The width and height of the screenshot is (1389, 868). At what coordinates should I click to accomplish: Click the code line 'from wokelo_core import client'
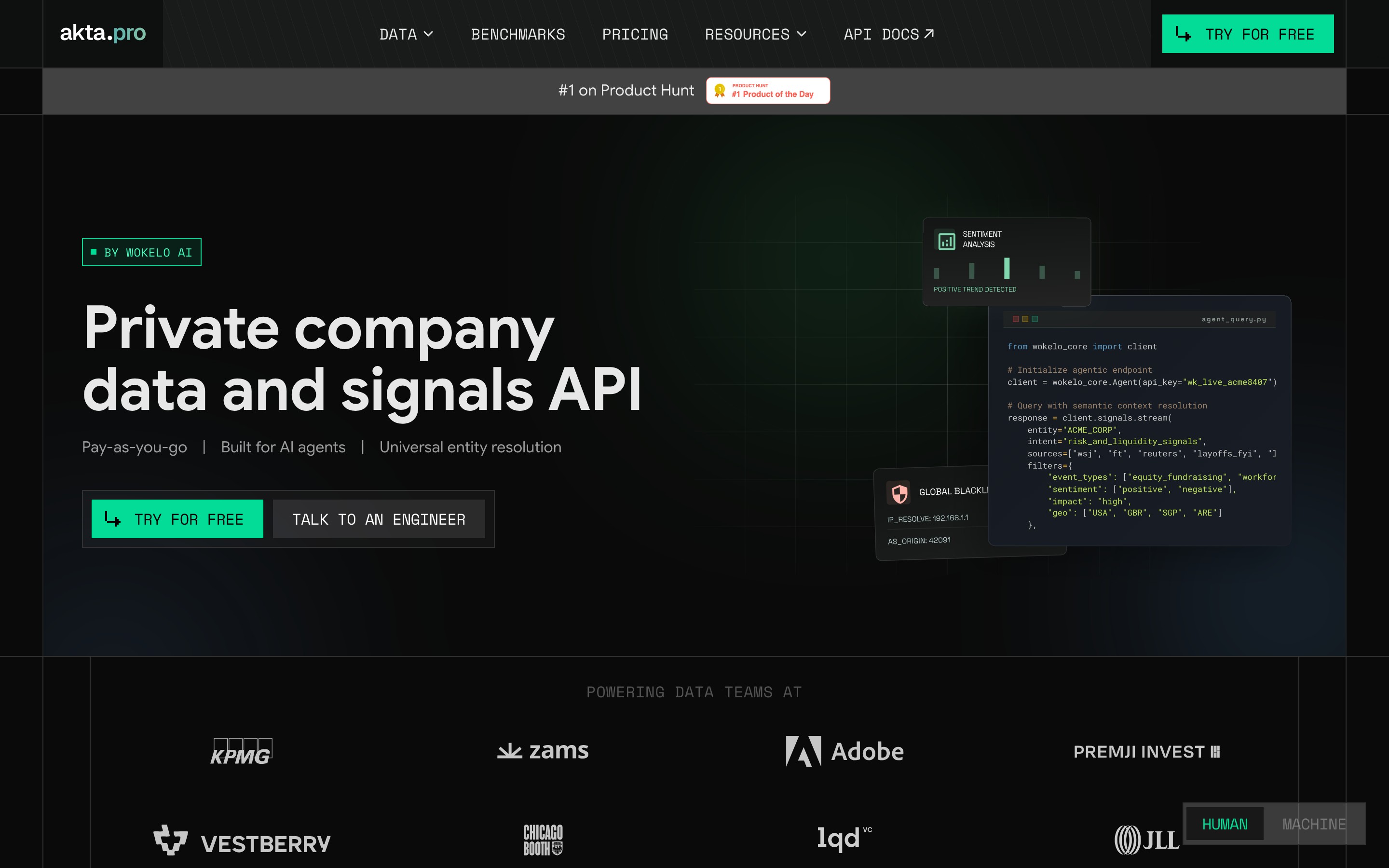(x=1082, y=347)
